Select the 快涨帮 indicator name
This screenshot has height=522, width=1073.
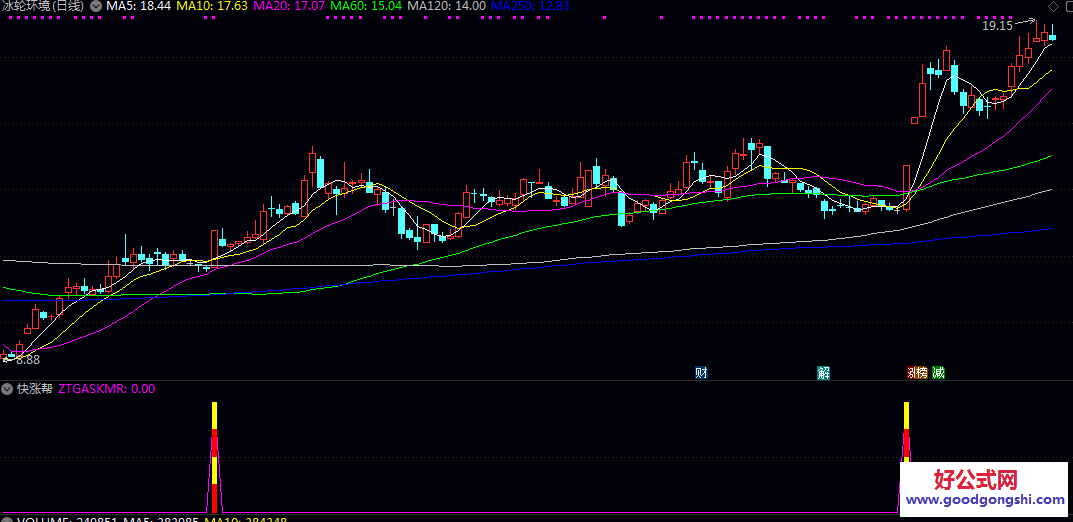[35, 389]
